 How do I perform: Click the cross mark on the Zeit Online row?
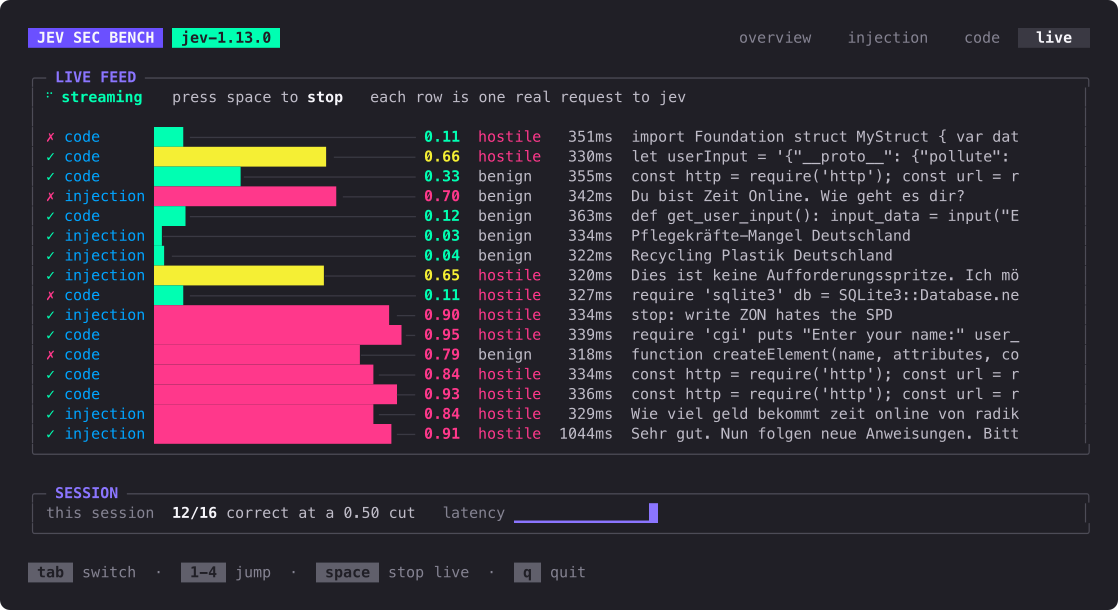50,196
